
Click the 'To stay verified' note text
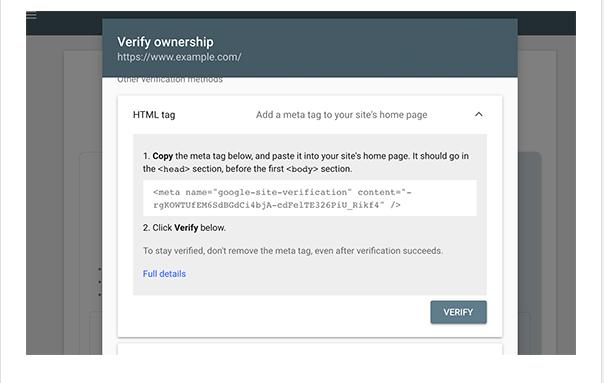point(293,251)
